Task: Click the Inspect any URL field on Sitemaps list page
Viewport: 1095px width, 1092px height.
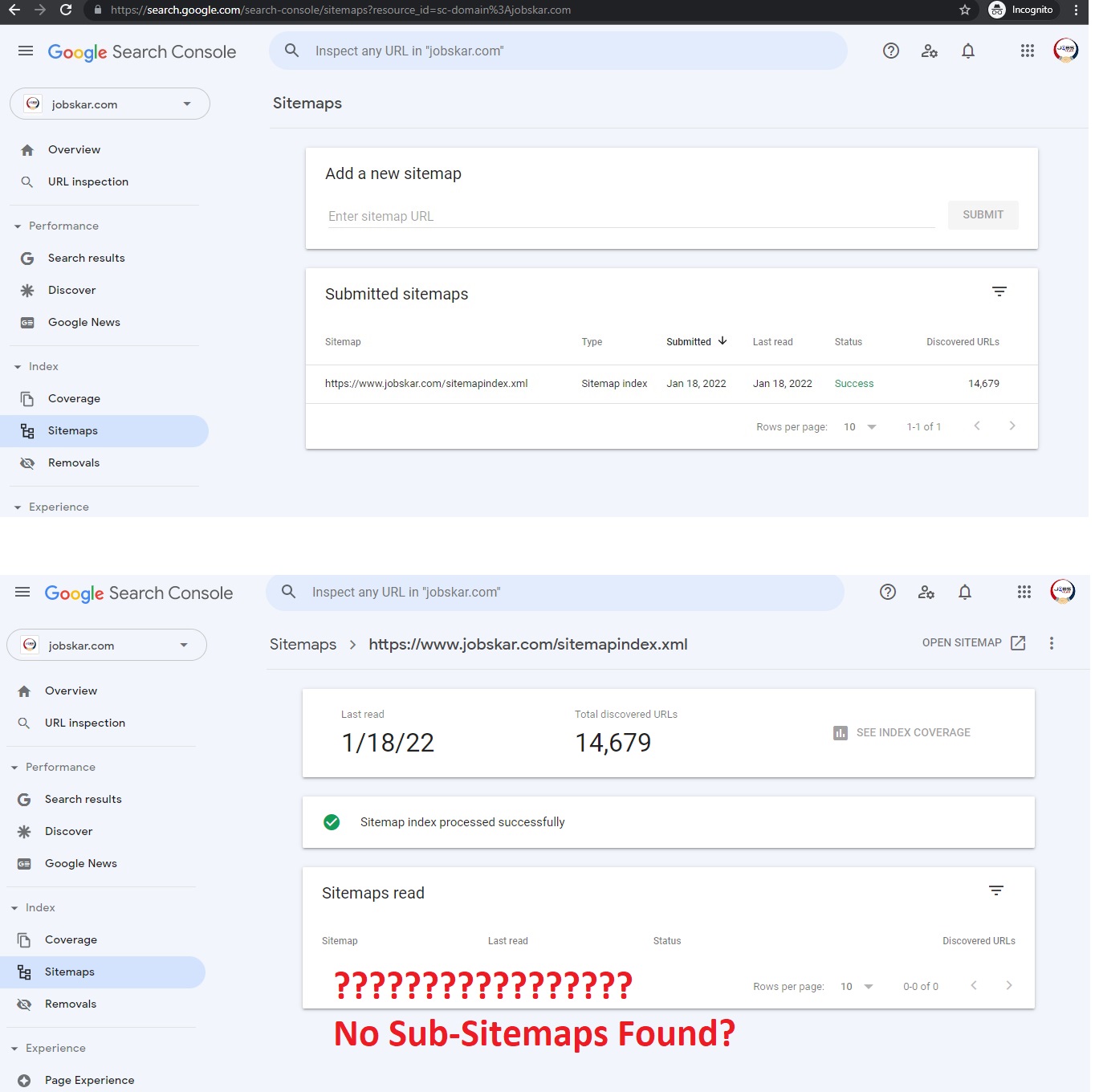Action: pyautogui.click(x=558, y=51)
